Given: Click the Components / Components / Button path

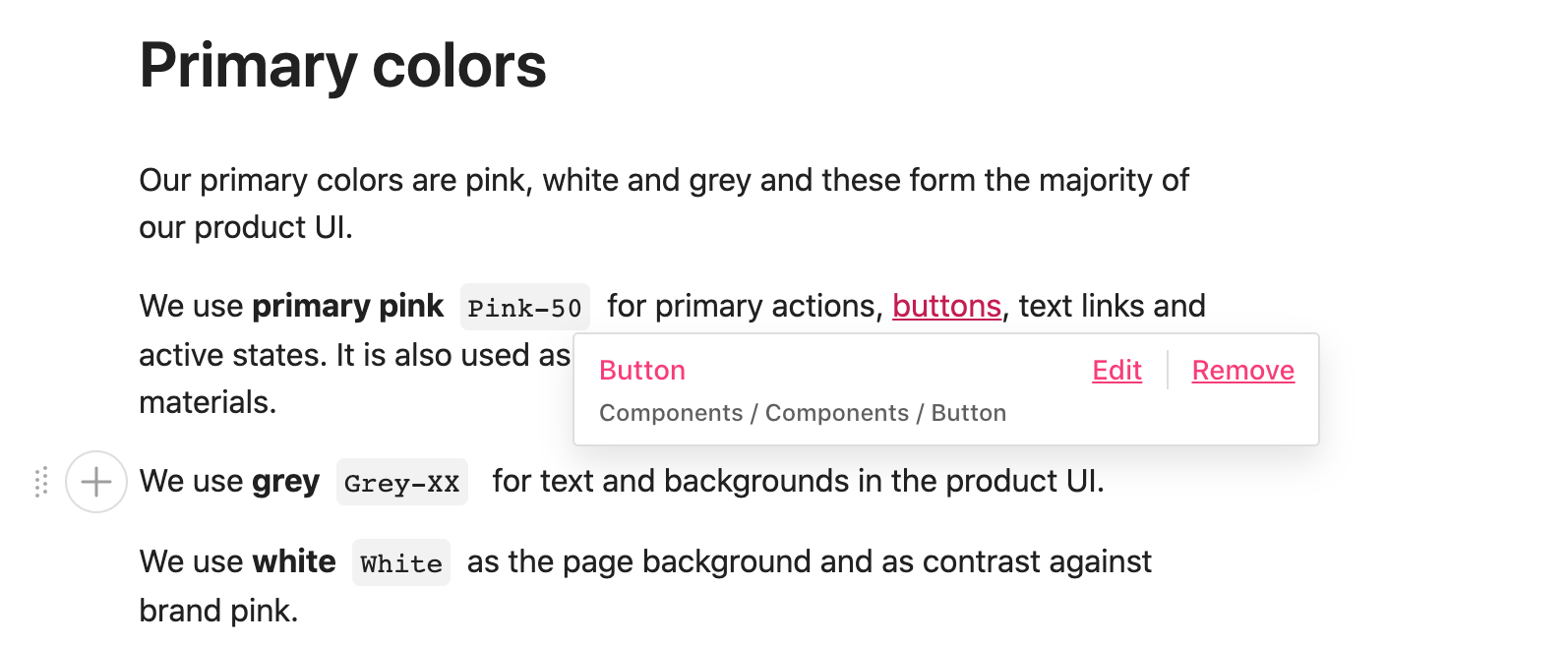Looking at the screenshot, I should [x=803, y=413].
